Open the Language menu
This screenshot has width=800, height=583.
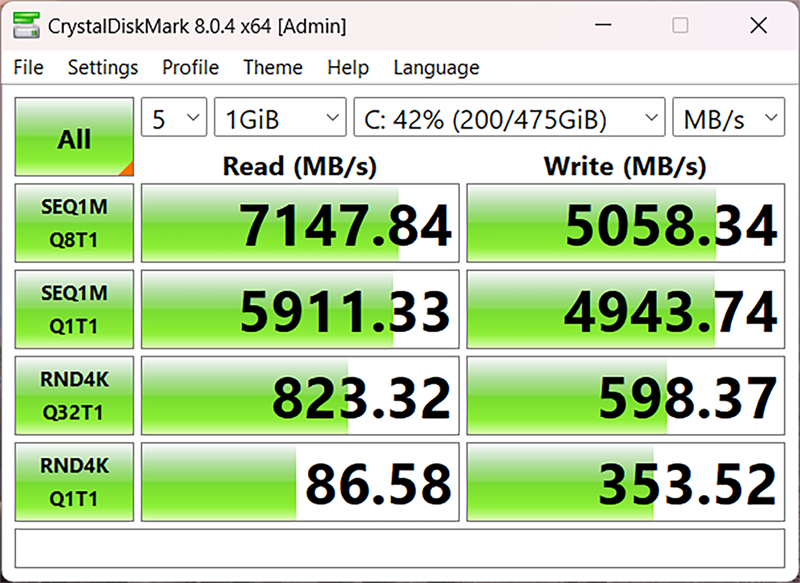(x=436, y=67)
